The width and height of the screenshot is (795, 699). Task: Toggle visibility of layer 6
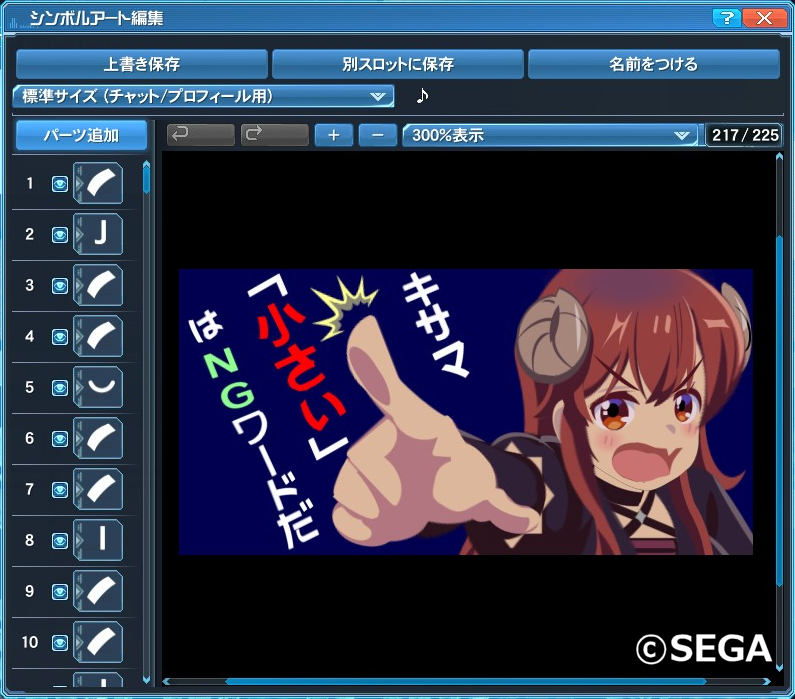[60, 438]
